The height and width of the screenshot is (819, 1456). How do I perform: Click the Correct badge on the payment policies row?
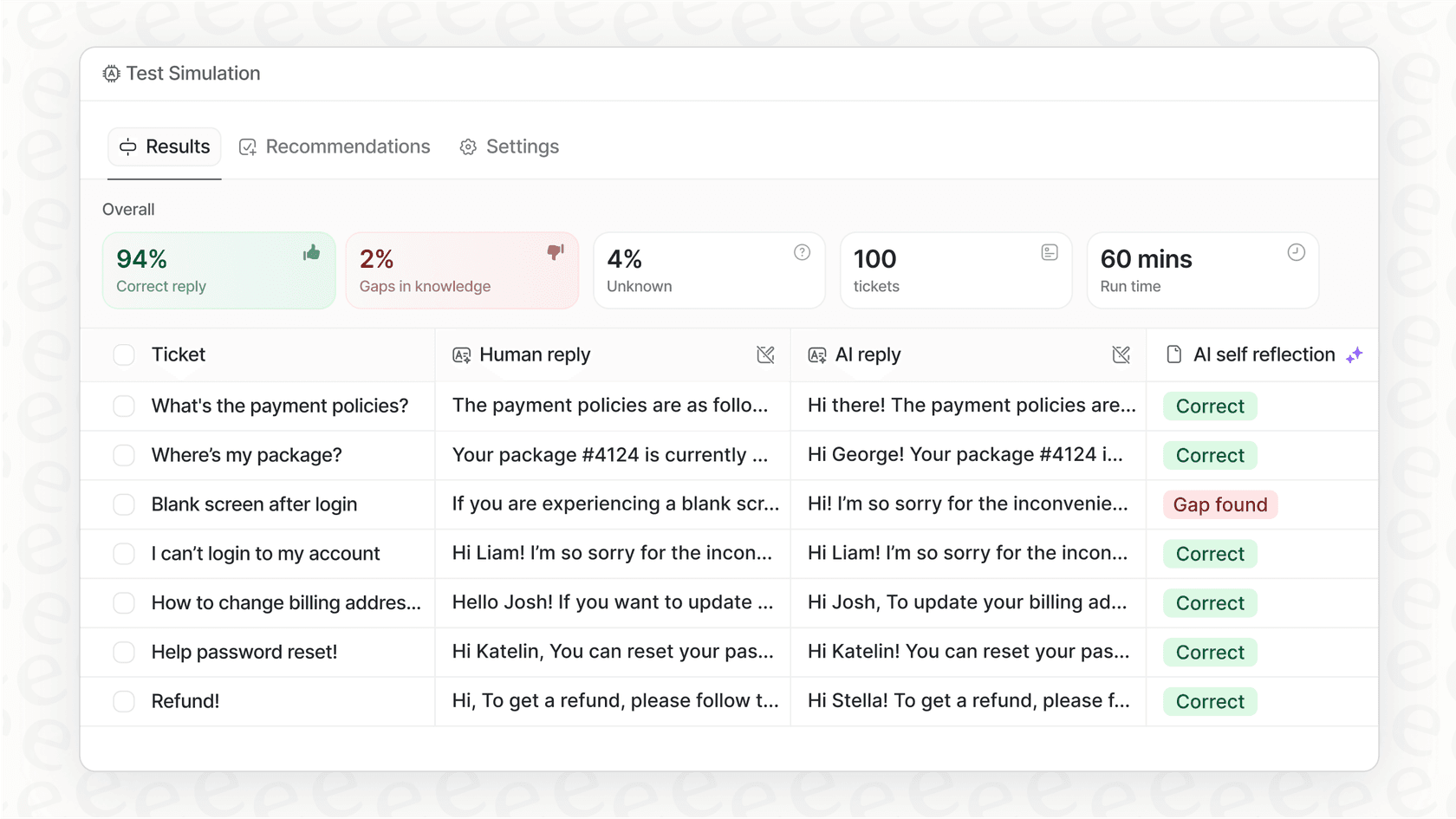point(1209,406)
